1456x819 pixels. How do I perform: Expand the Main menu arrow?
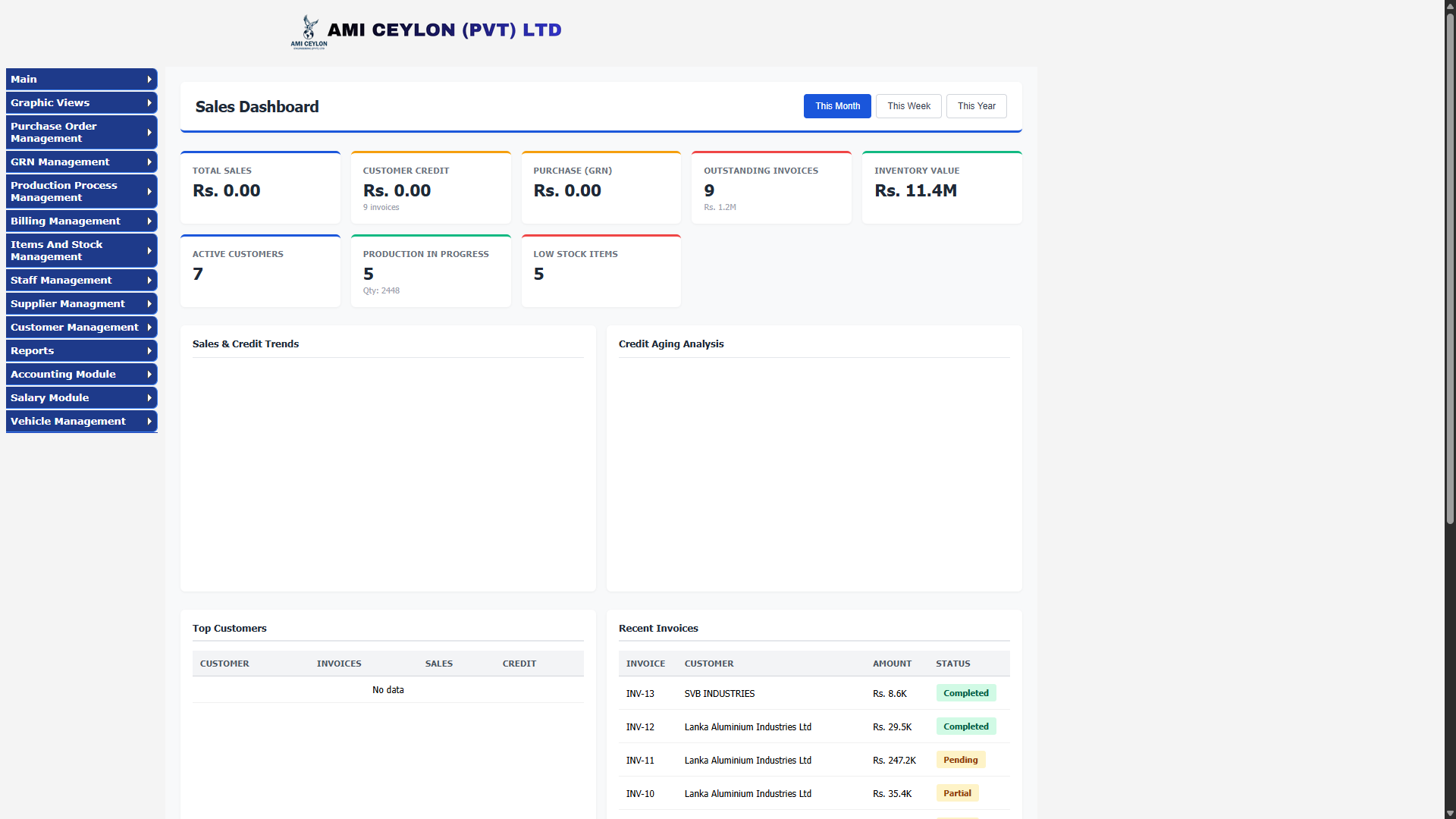(149, 80)
